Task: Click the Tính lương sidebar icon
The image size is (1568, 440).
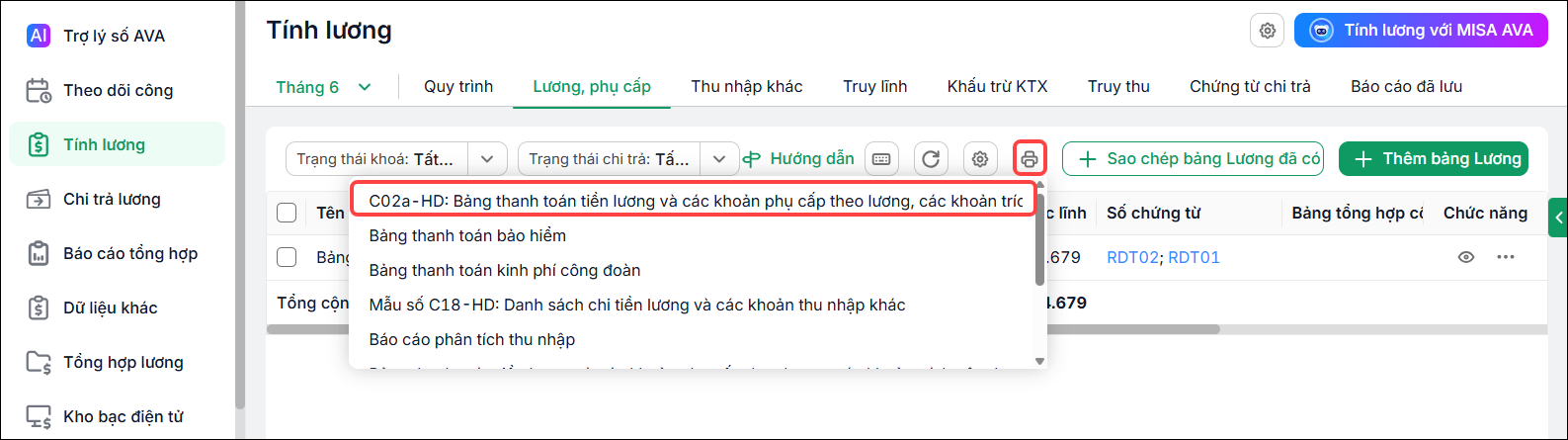Action: click(x=39, y=144)
